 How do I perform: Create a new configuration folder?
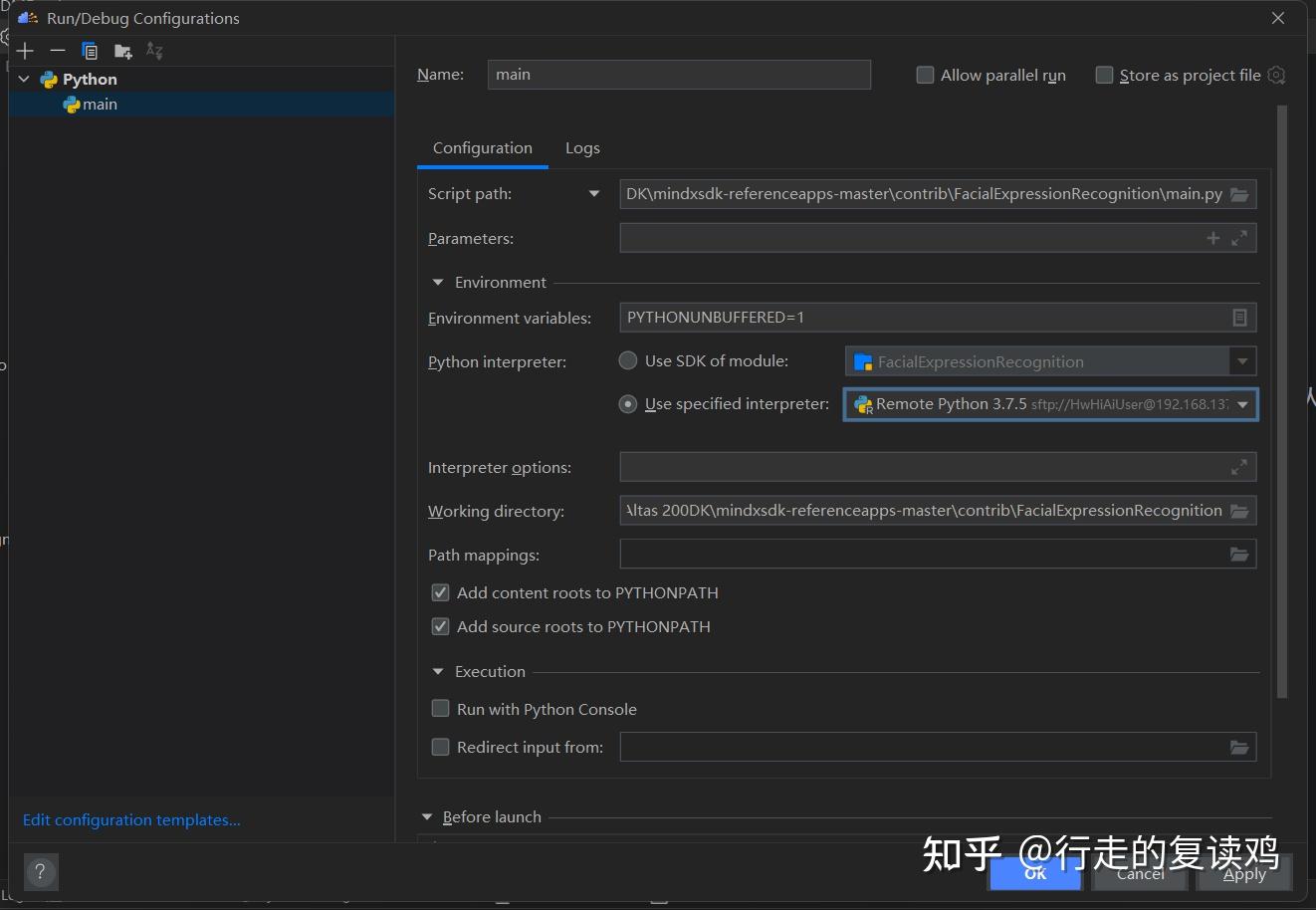[x=122, y=51]
